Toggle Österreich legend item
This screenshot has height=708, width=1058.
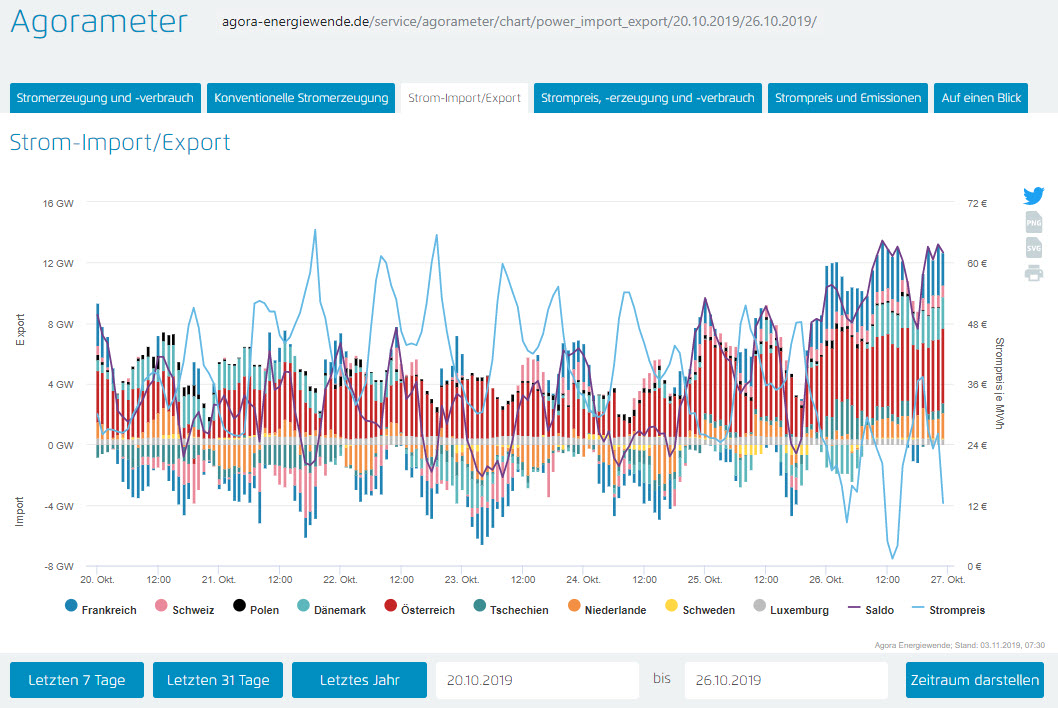pyautogui.click(x=419, y=609)
